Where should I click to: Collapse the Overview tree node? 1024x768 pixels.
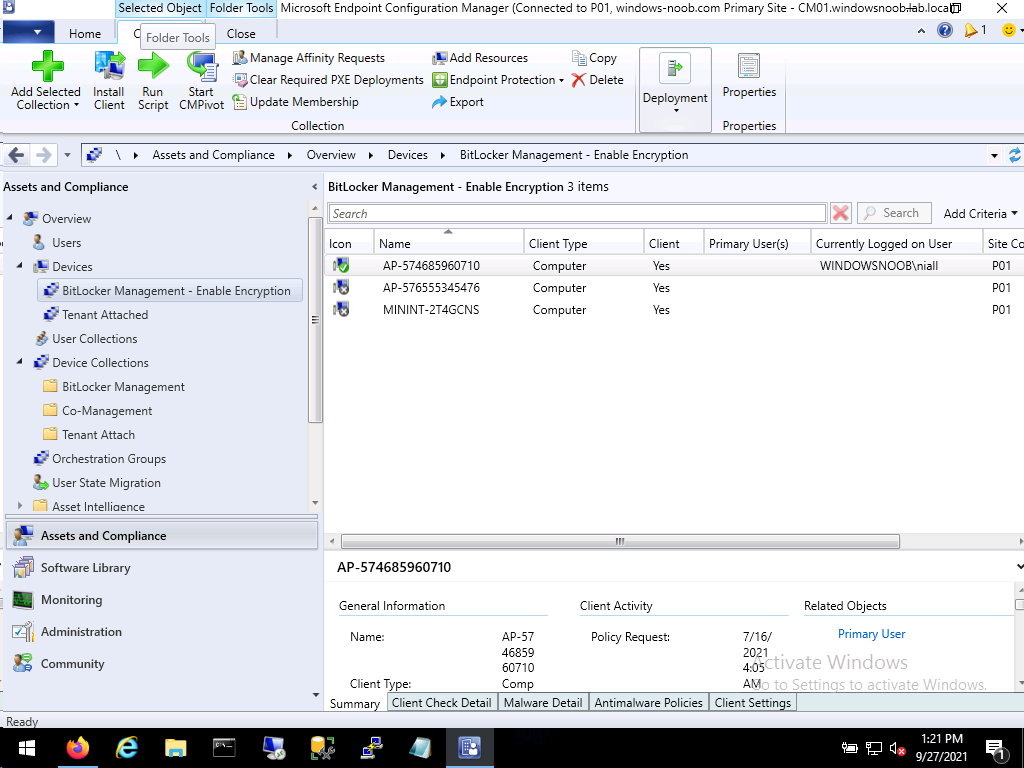(10, 217)
